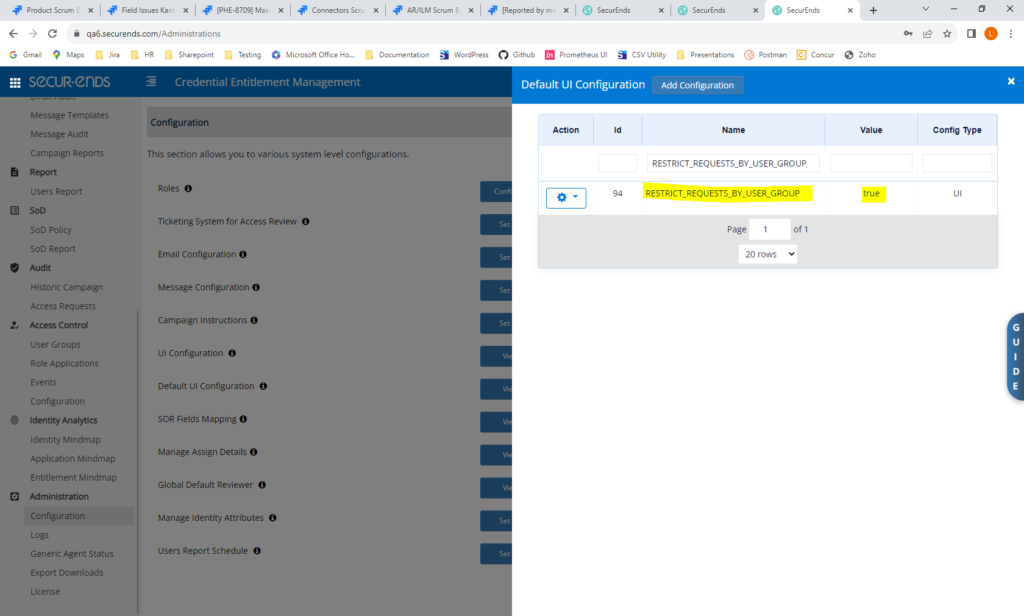Open Entitlement Mindmap in sidebar

(73, 478)
